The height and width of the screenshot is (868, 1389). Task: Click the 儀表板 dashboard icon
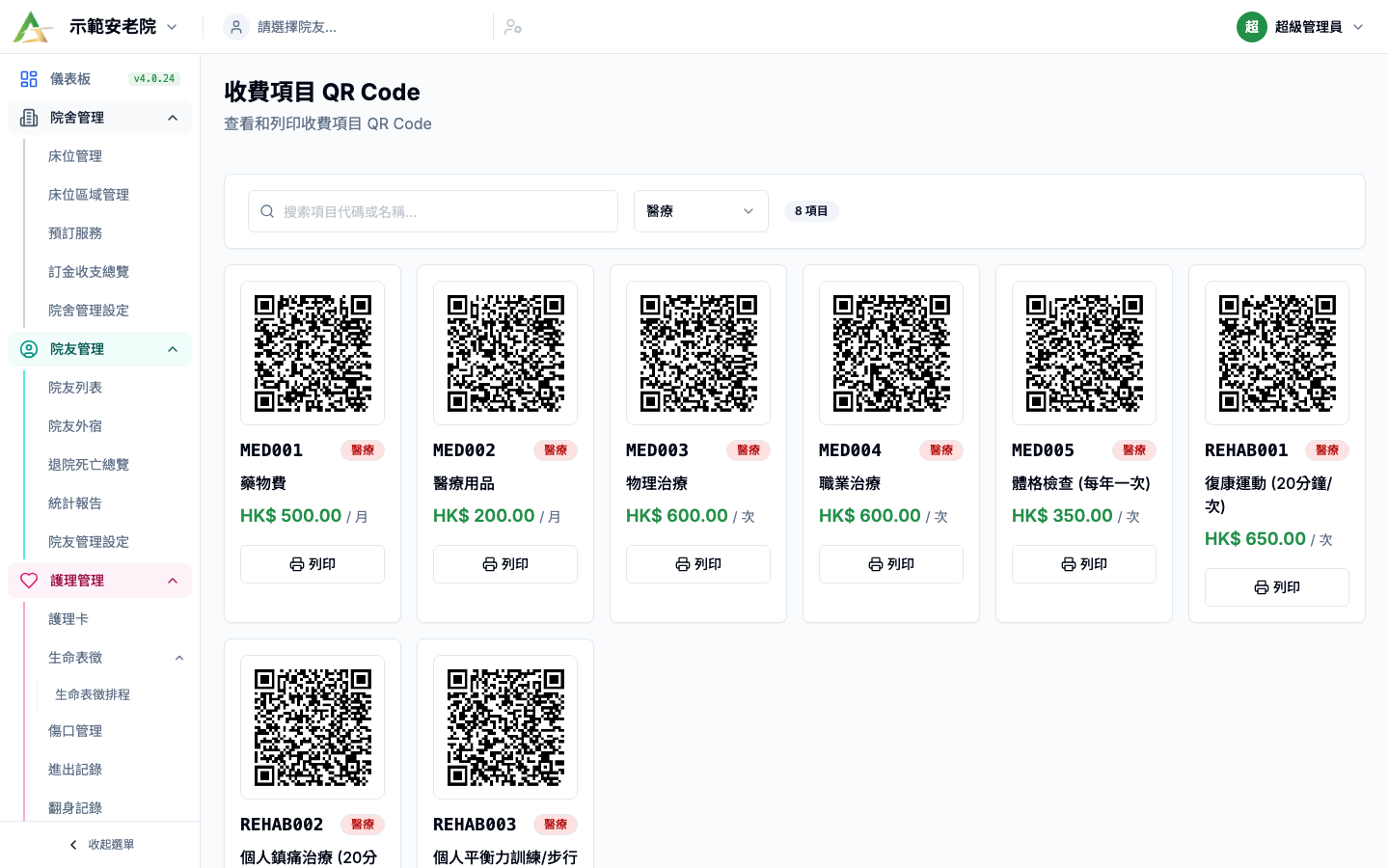tap(29, 79)
